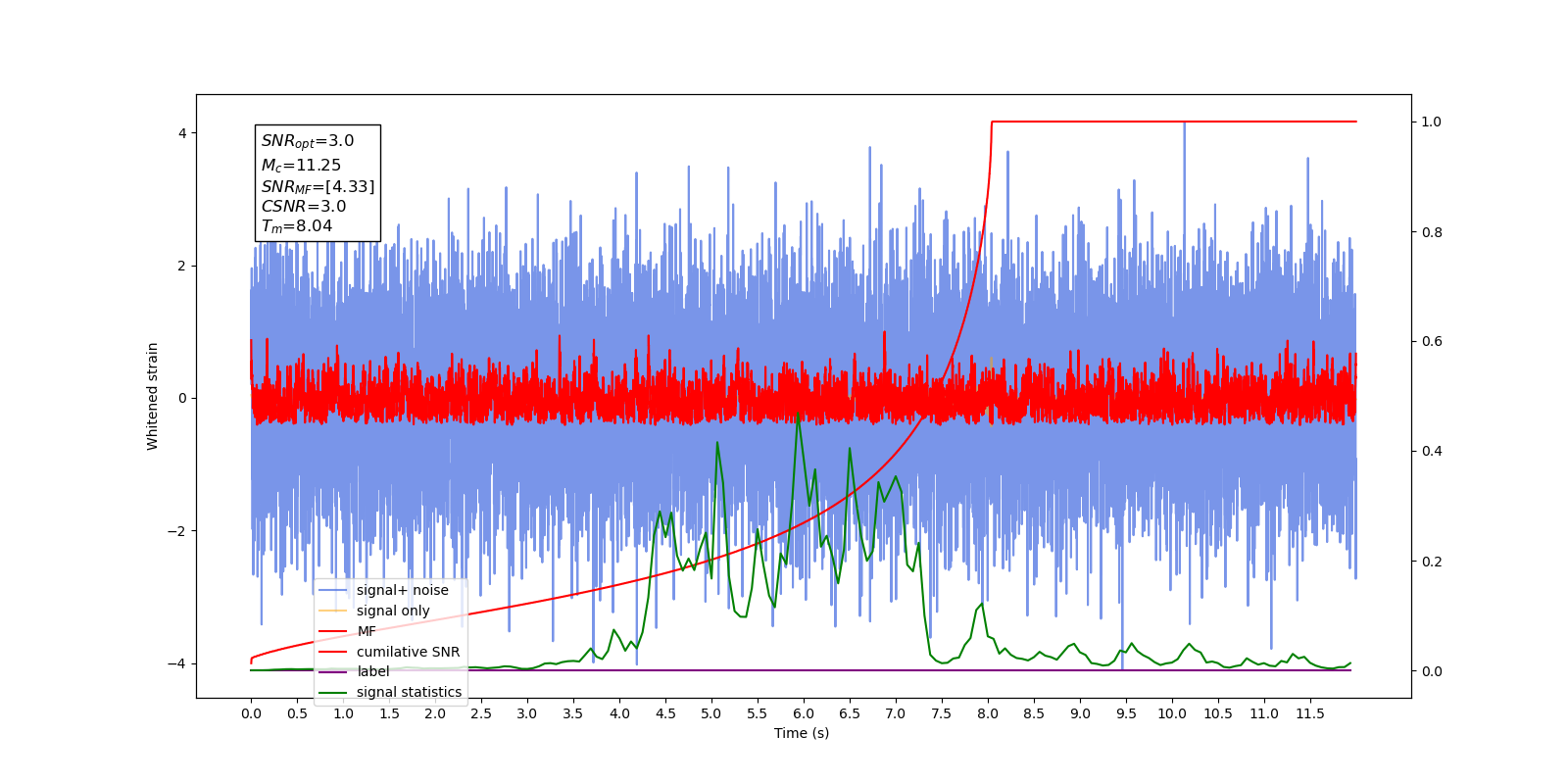Click the Tm=8.04 annotation text
1568x784 pixels.
297,226
